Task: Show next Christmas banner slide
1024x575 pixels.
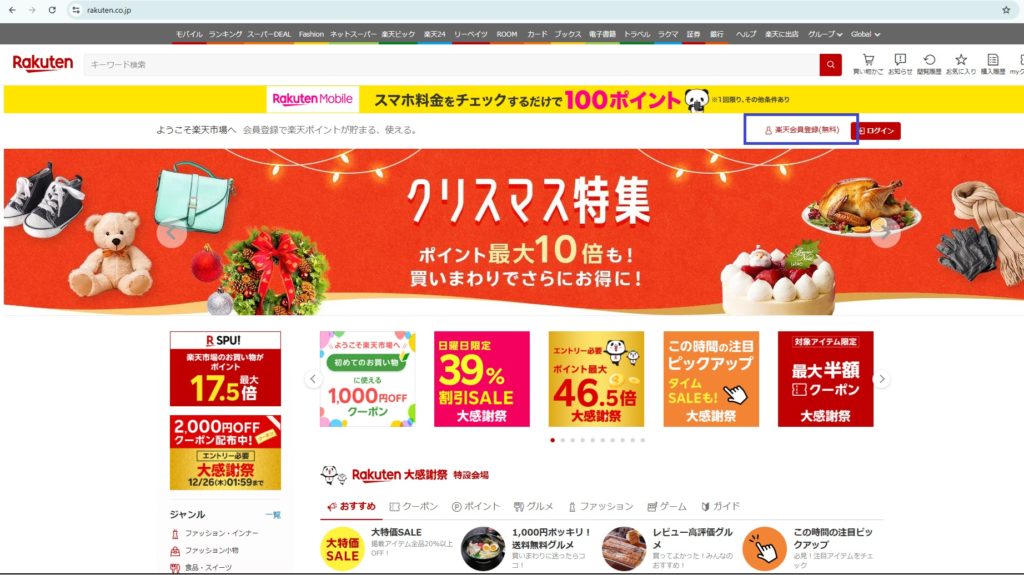Action: [x=886, y=232]
